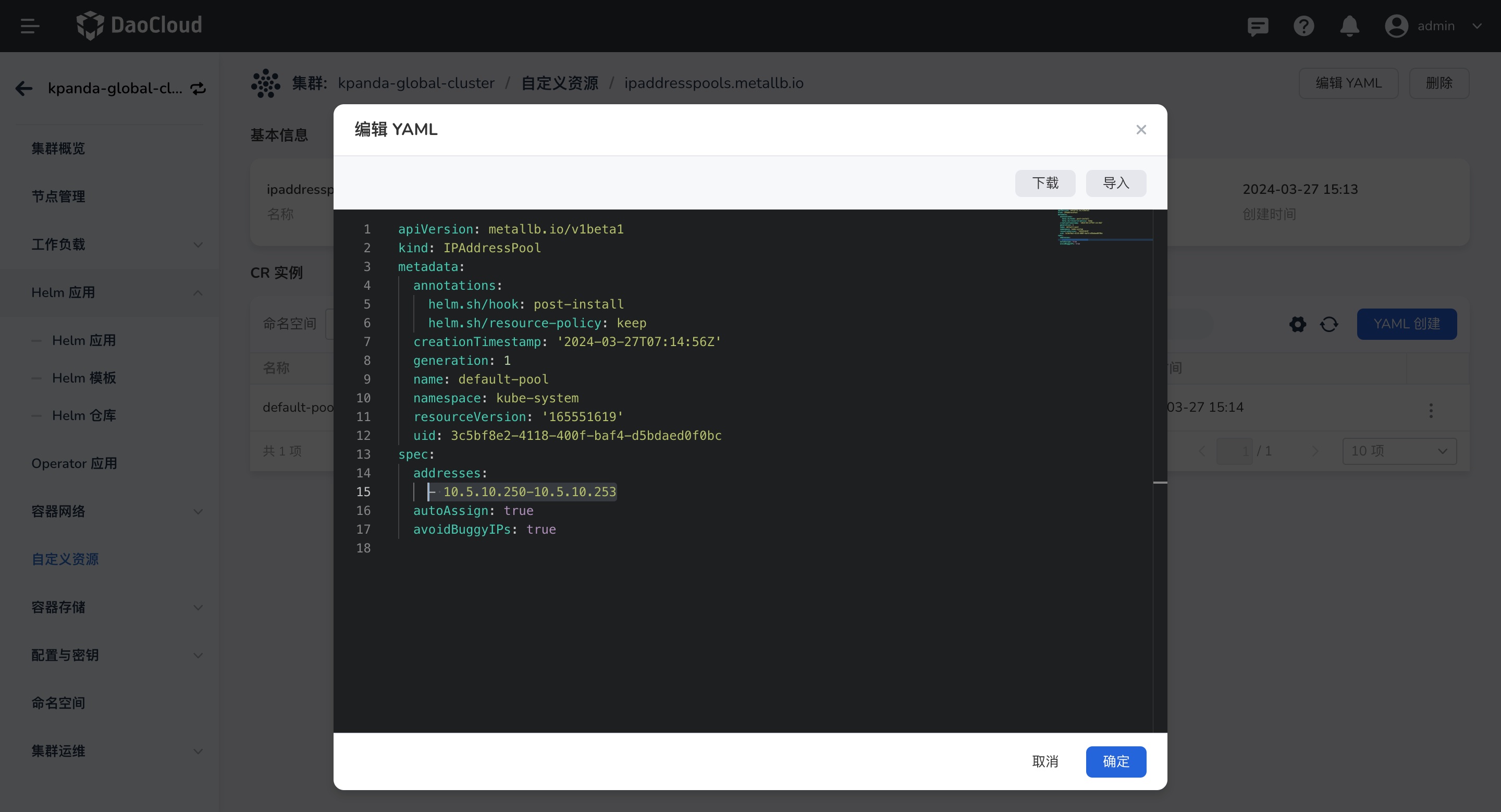Select Helm 模板 in sidebar
1501x812 pixels.
point(84,378)
